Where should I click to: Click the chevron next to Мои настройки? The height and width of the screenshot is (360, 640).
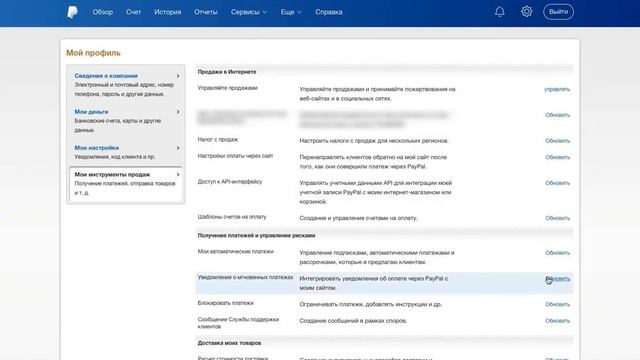(x=178, y=148)
